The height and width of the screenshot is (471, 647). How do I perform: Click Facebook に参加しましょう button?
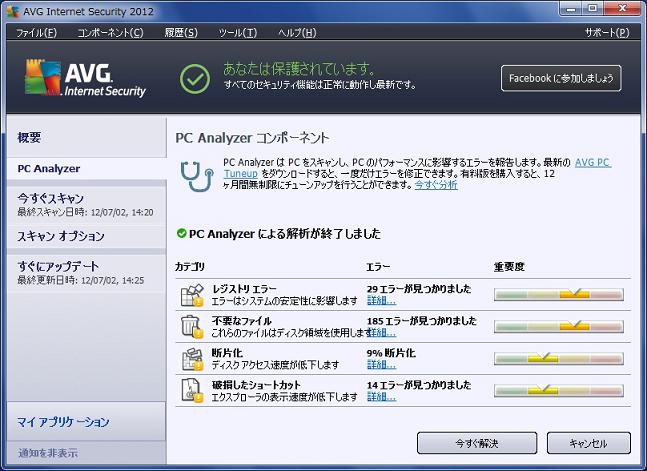[x=561, y=78]
